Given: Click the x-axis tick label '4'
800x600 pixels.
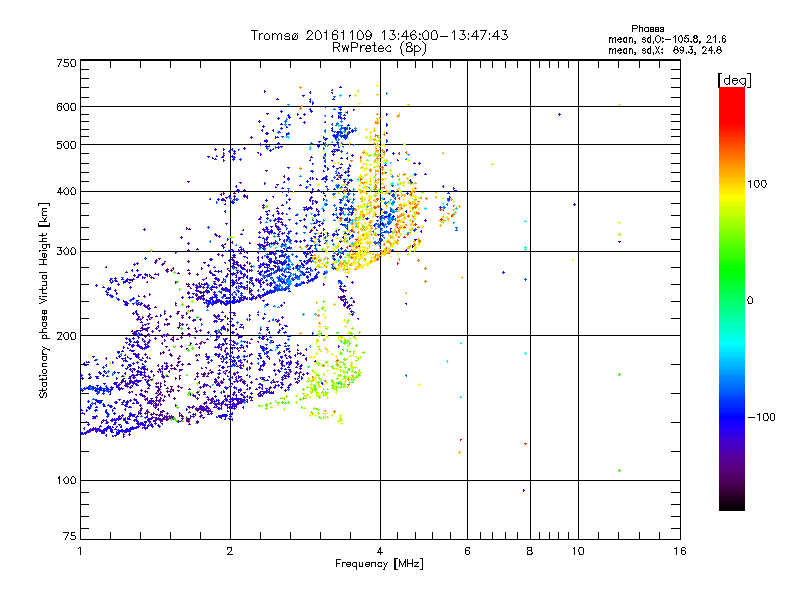Looking at the screenshot, I should 380,551.
